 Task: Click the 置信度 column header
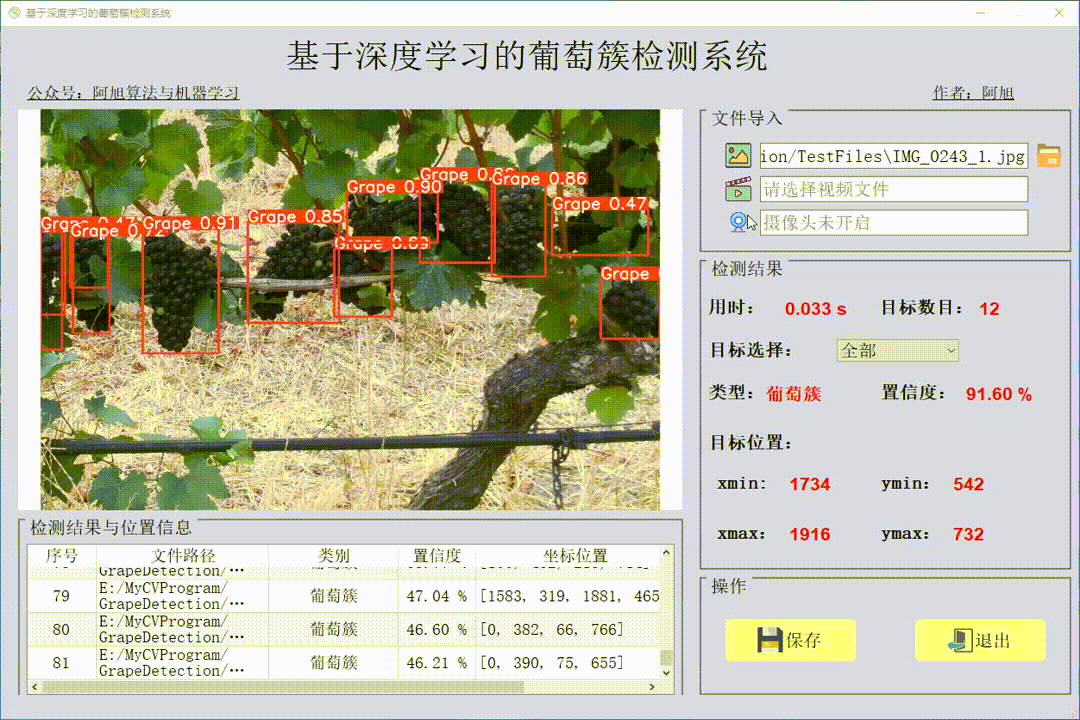coord(437,555)
